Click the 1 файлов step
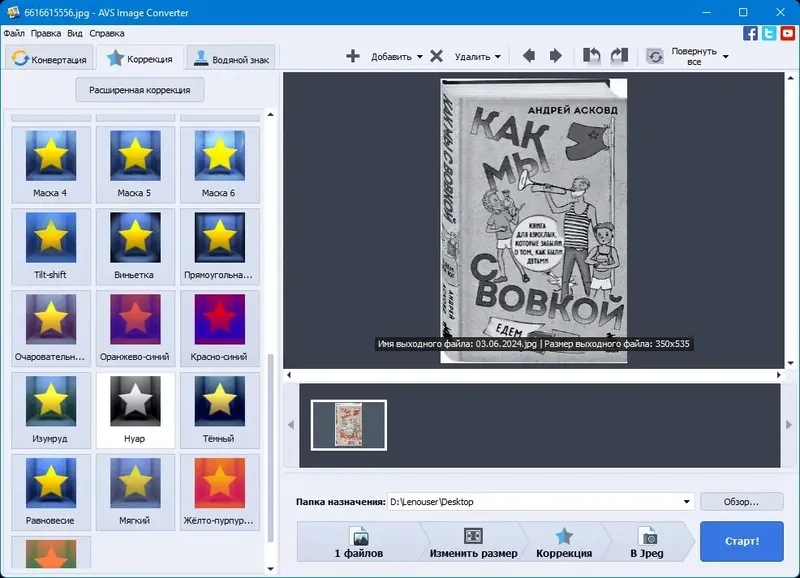 (359, 542)
